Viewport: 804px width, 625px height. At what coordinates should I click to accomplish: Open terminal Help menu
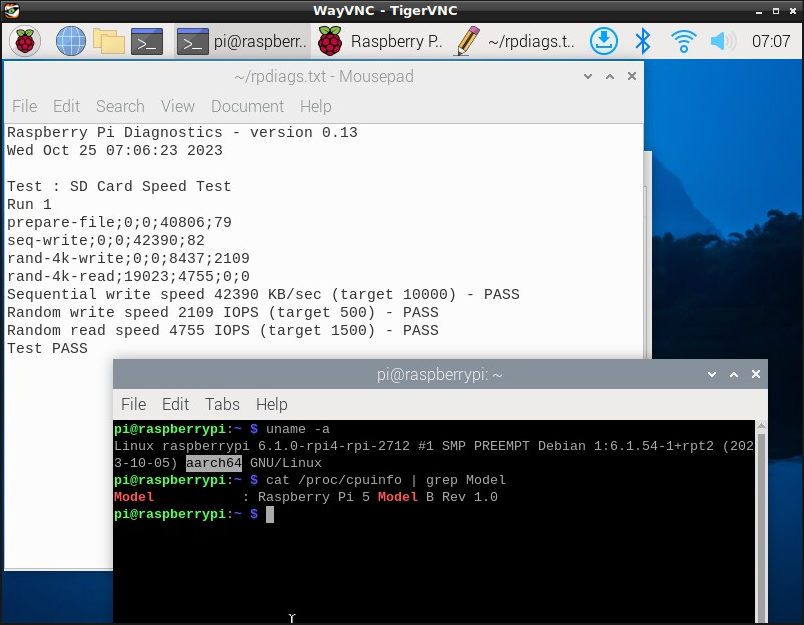pos(271,404)
